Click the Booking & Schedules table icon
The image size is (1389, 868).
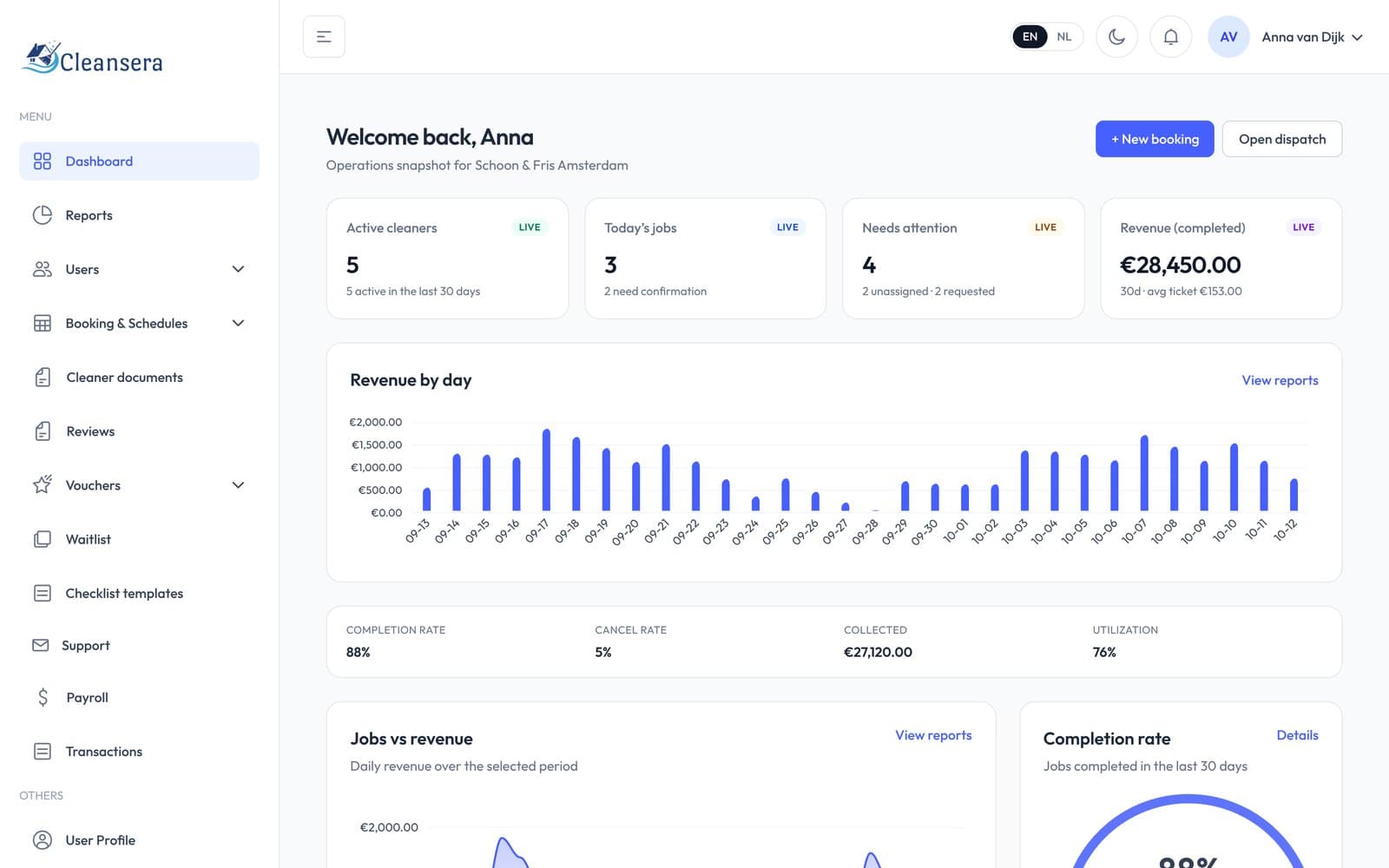click(42, 323)
